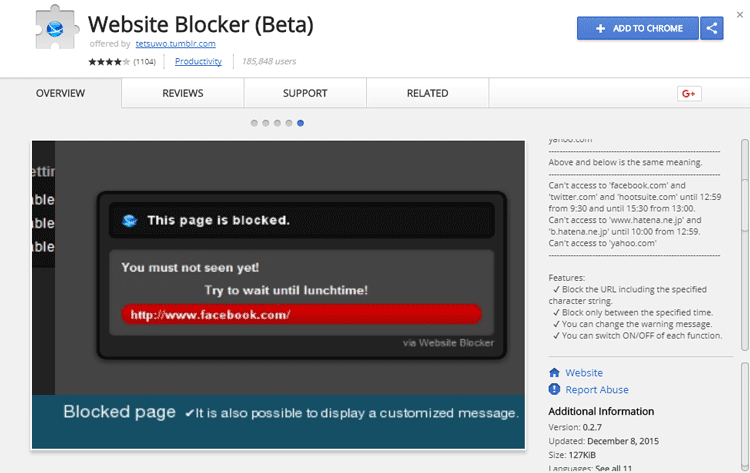Click the '185,848 users' text
Image resolution: width=750 pixels, height=473 pixels.
[x=269, y=61]
